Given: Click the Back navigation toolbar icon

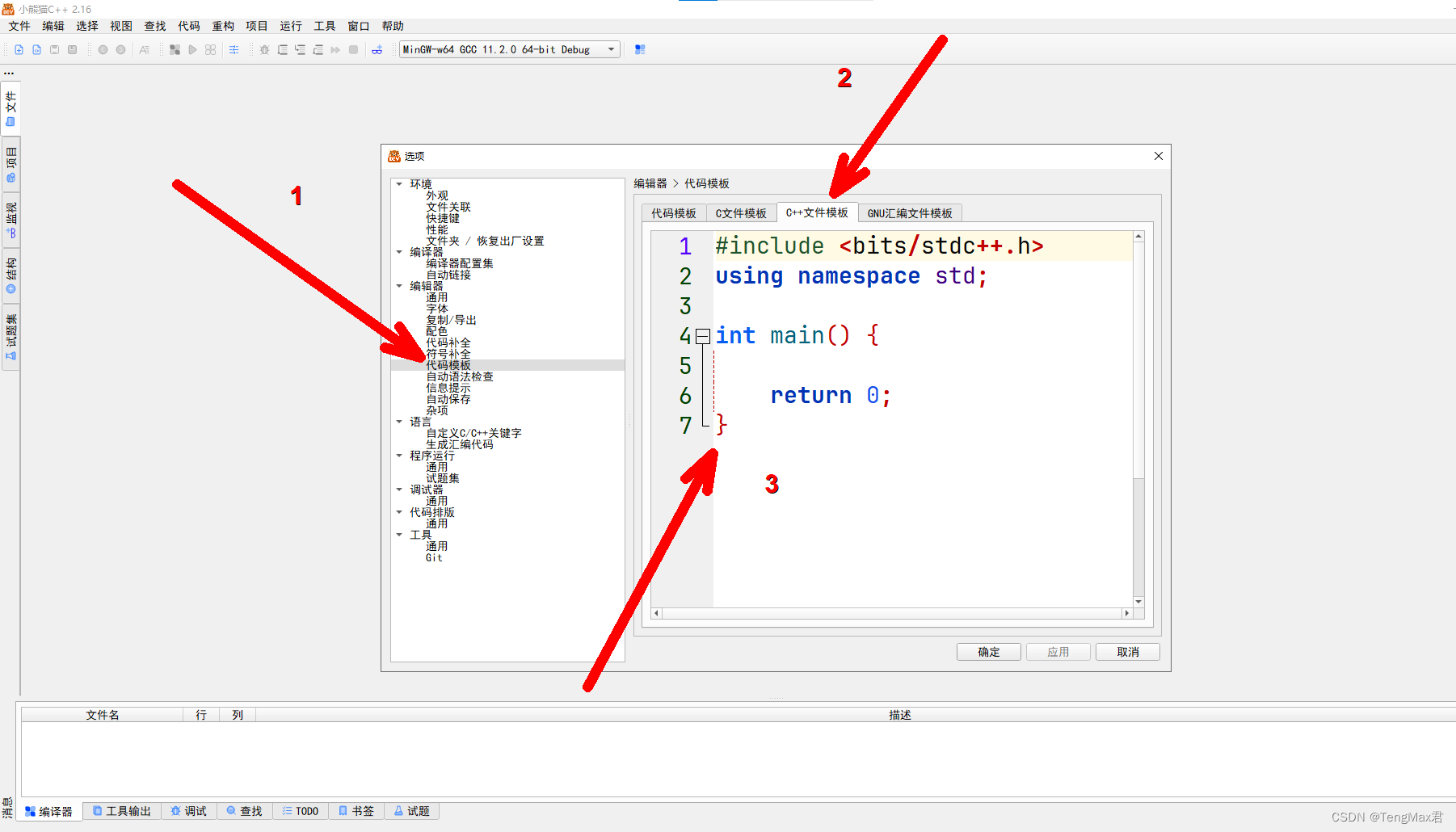Looking at the screenshot, I should [x=103, y=50].
